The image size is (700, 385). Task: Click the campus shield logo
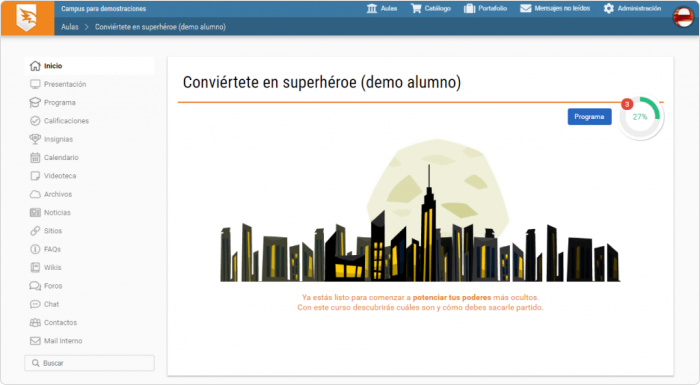click(x=26, y=18)
